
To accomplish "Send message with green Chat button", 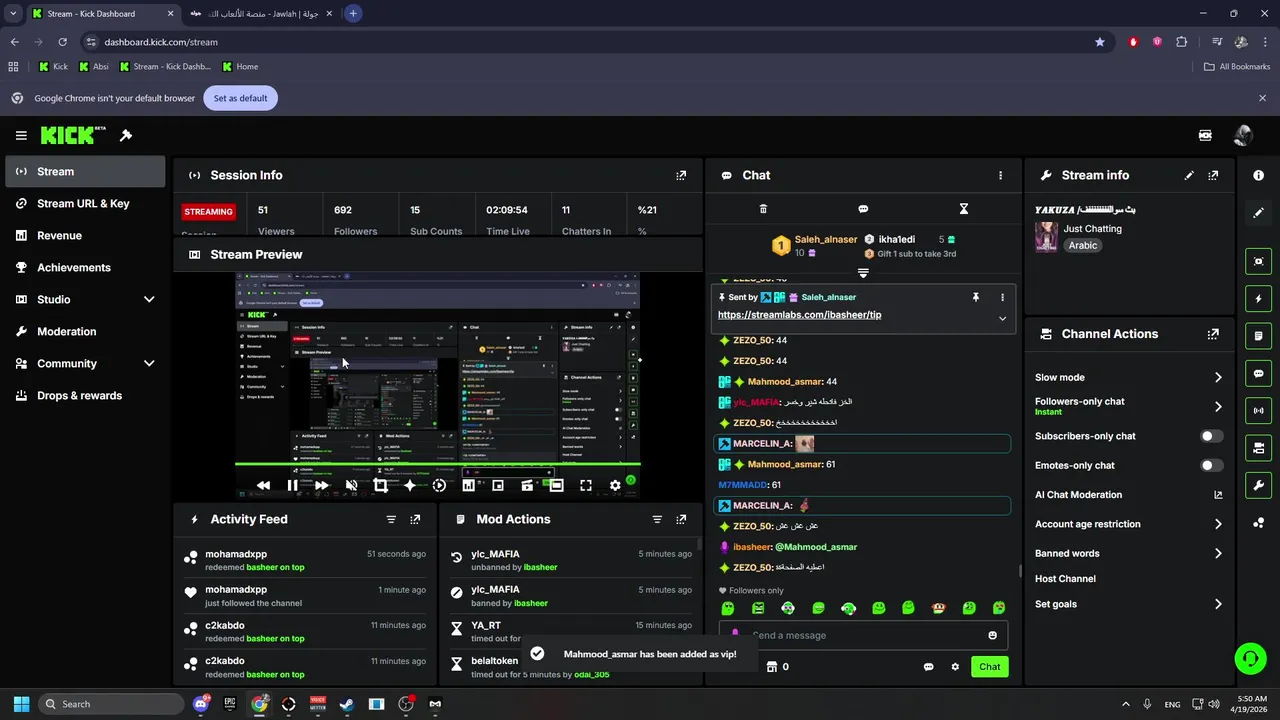I will pyautogui.click(x=989, y=667).
